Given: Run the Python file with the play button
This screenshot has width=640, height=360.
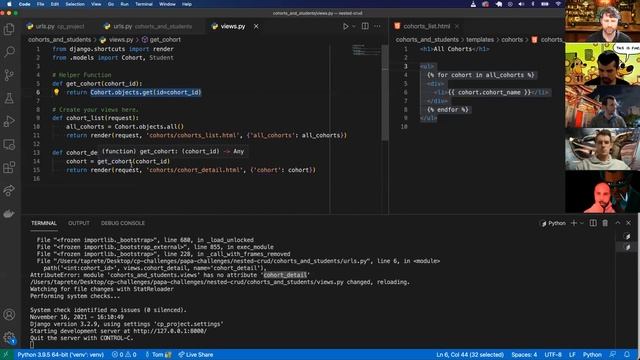Looking at the screenshot, I should (x=345, y=26).
